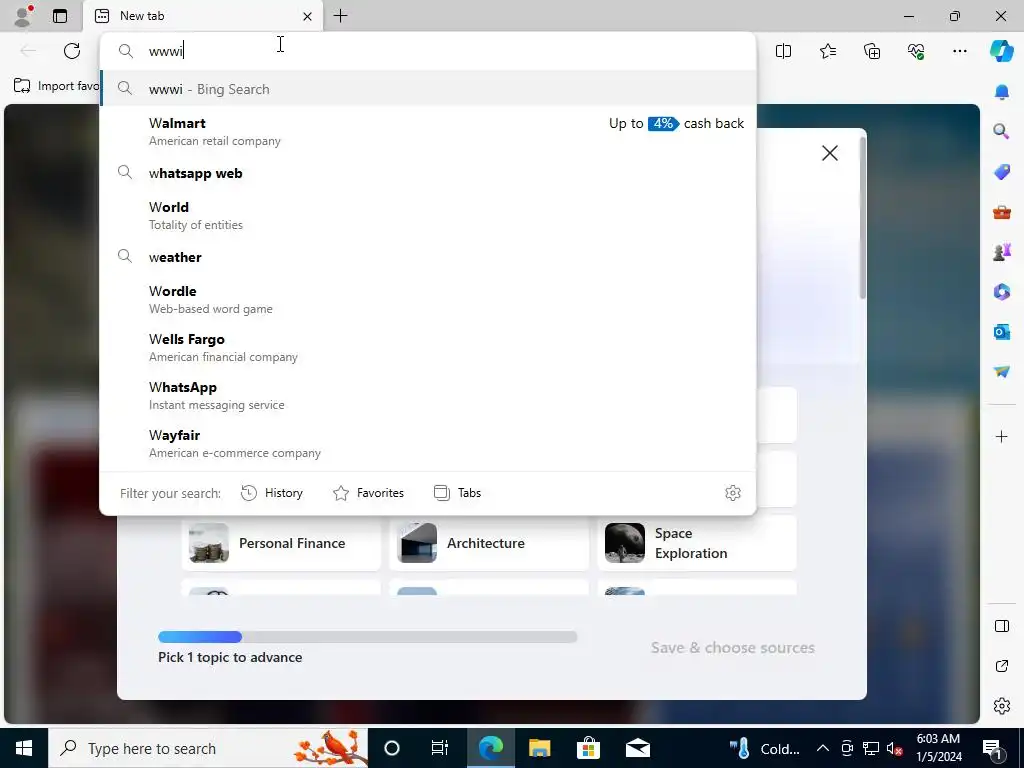Open the sidebar Shopping tag icon
Screen dimensions: 1024x768
coord(1001,172)
